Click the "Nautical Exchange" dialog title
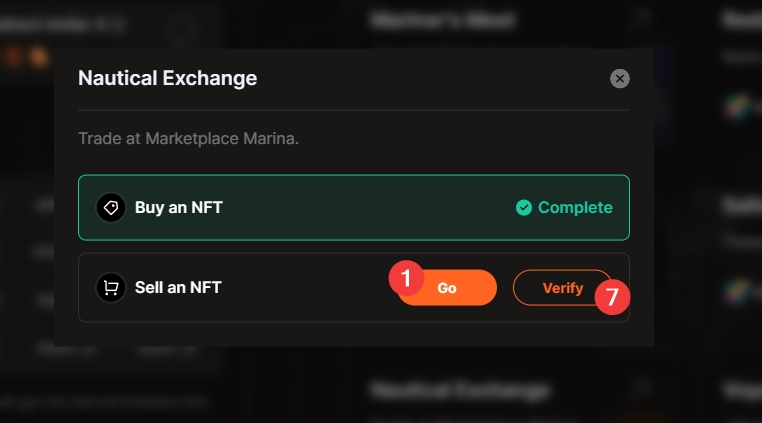The width and height of the screenshot is (762, 423). click(x=167, y=78)
